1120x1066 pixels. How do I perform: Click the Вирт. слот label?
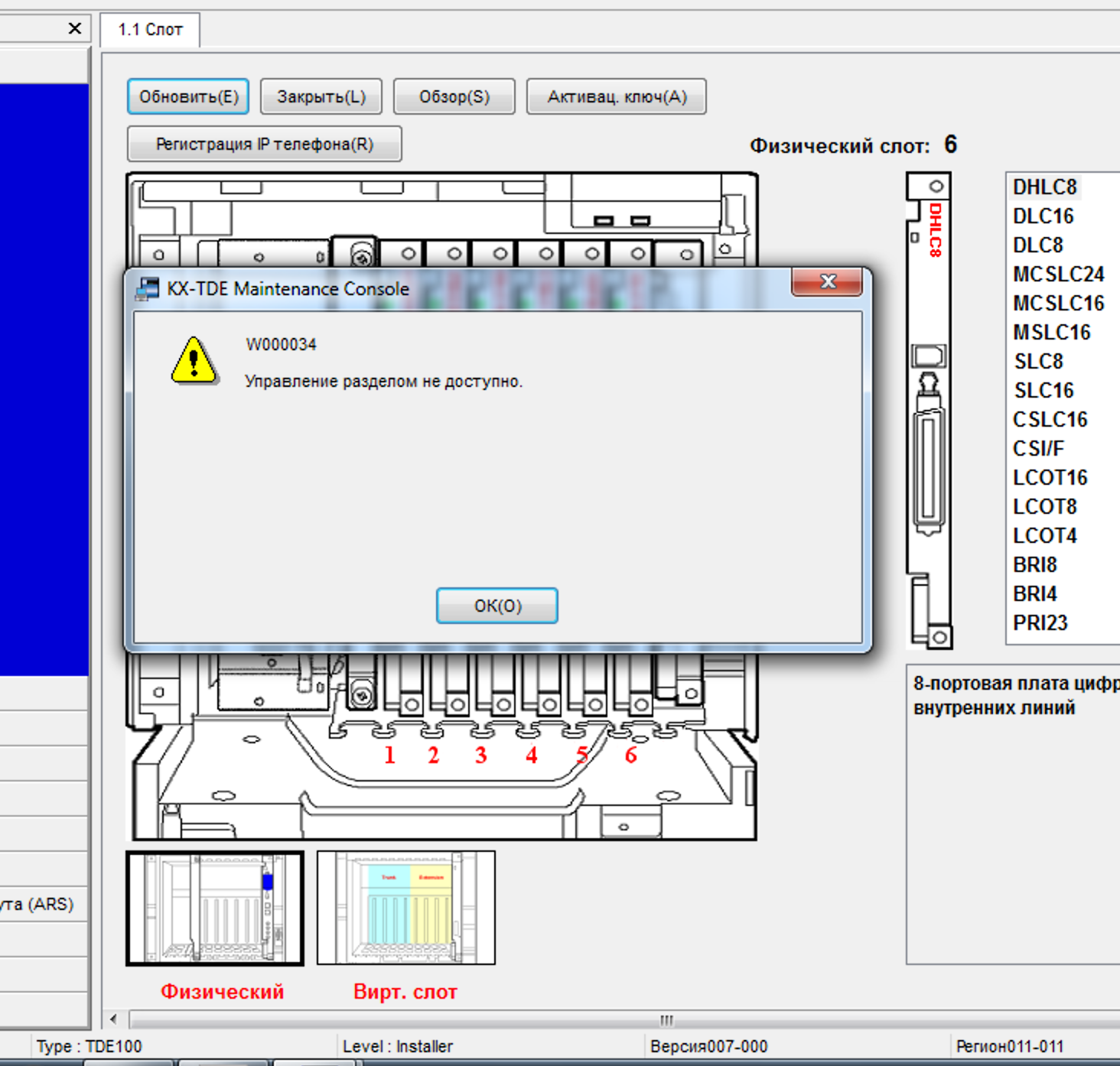[x=405, y=992]
